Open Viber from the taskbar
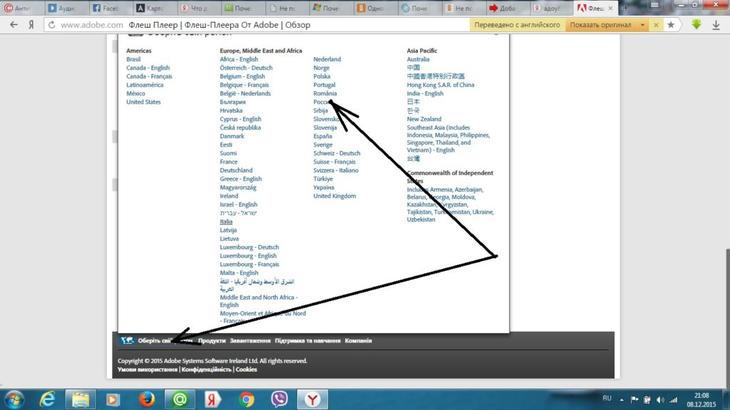The image size is (730, 410). [x=279, y=399]
